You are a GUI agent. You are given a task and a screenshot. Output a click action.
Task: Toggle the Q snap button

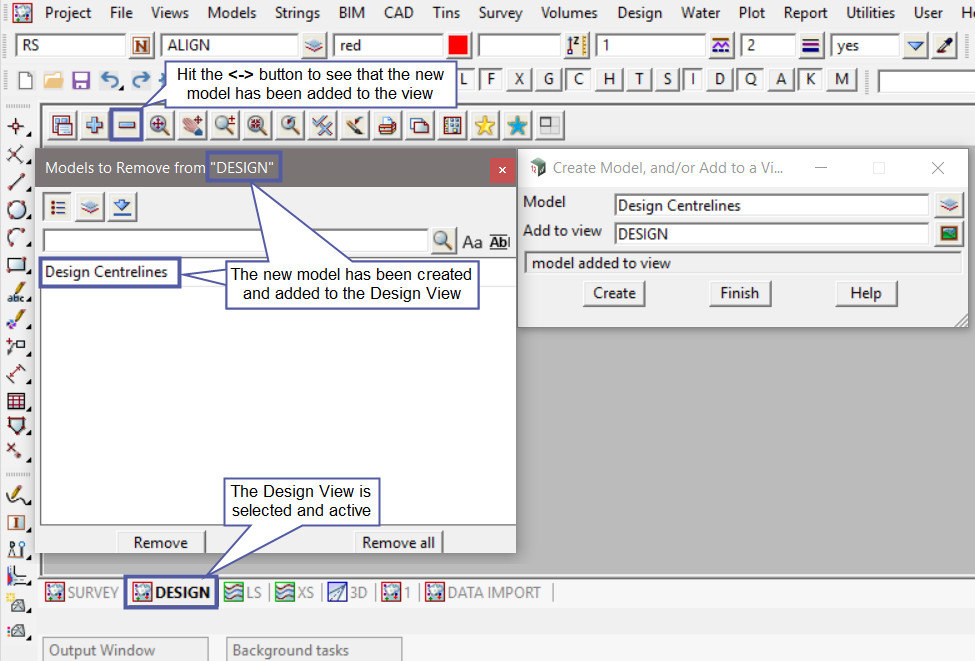pyautogui.click(x=751, y=80)
